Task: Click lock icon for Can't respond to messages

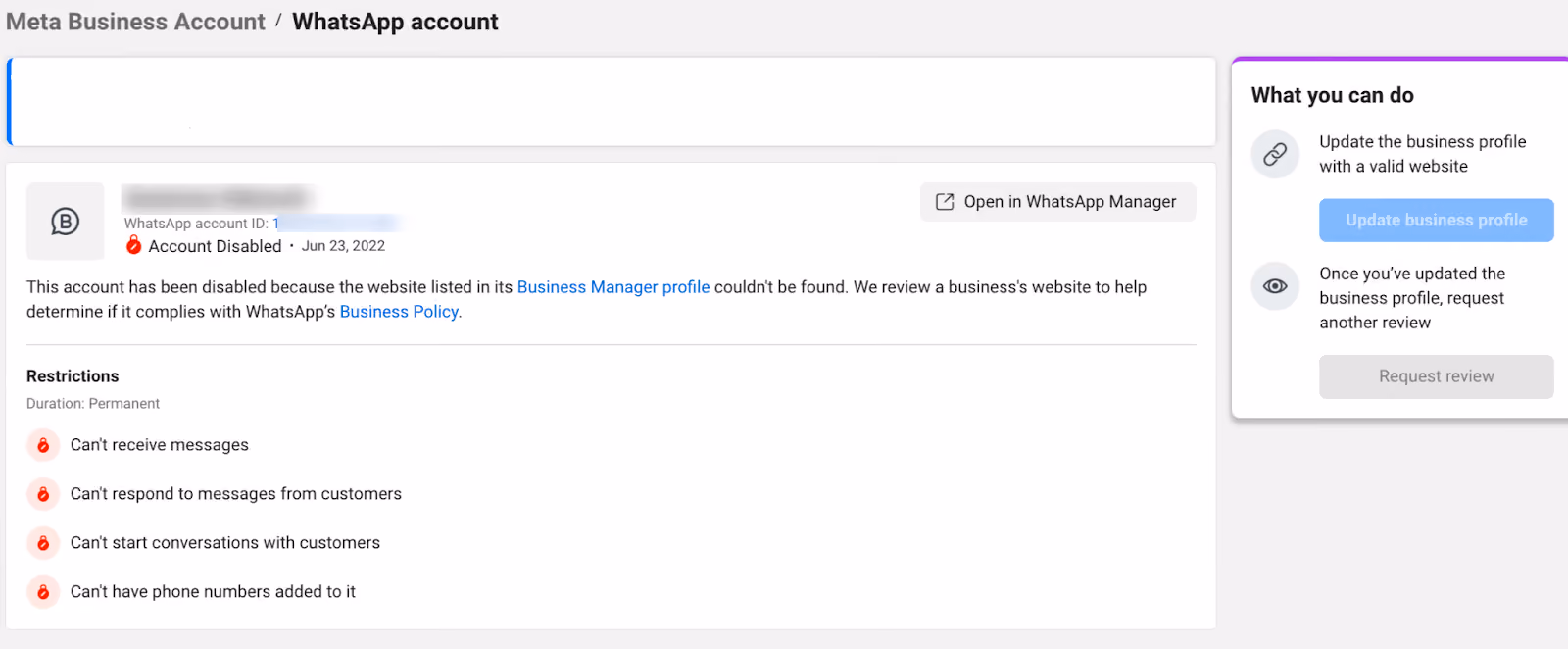Action: tap(43, 494)
